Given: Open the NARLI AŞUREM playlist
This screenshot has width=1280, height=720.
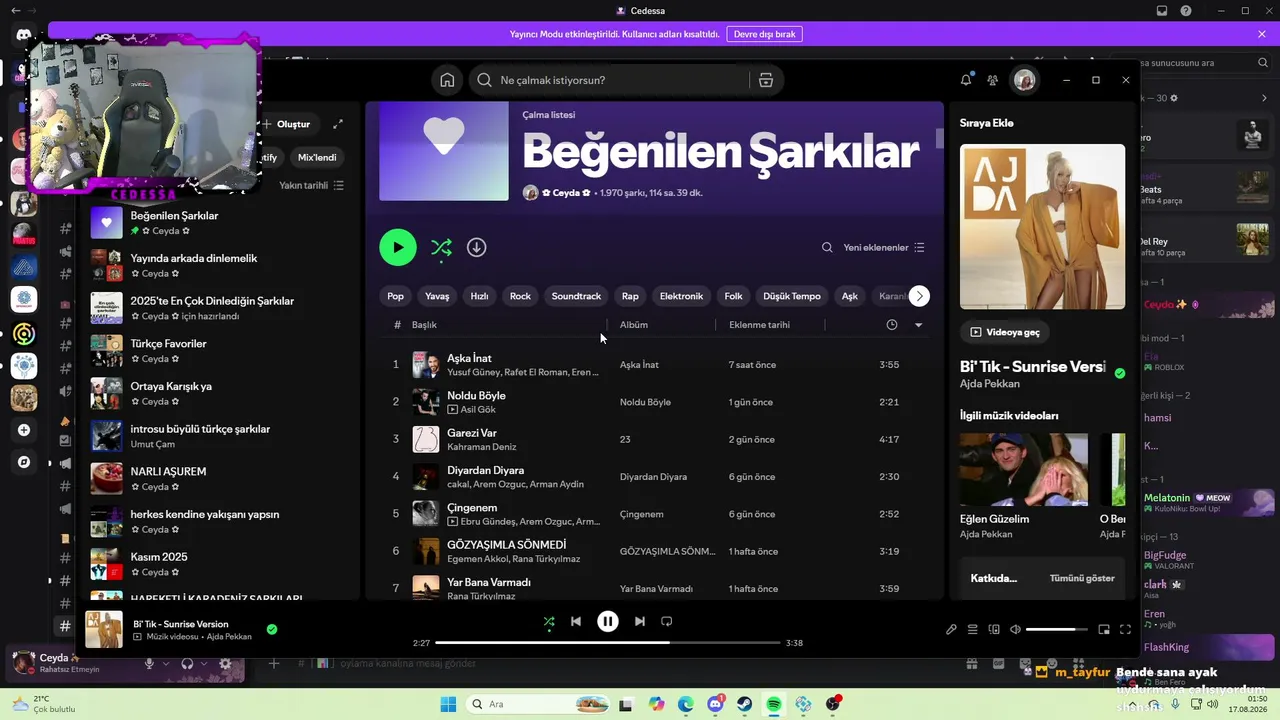Looking at the screenshot, I should coord(220,478).
